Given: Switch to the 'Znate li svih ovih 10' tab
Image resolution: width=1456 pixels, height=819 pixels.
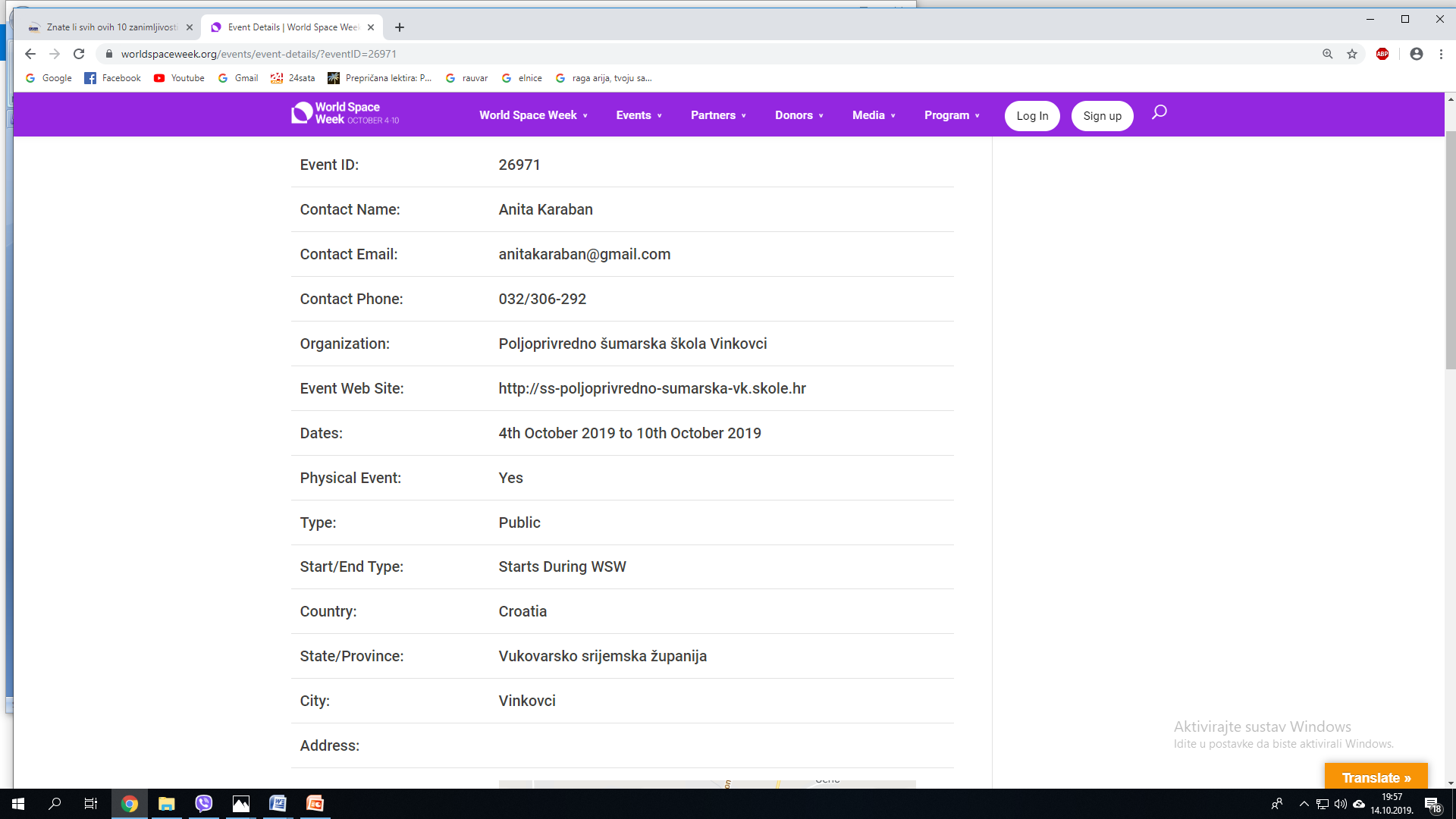Looking at the screenshot, I should [x=110, y=27].
